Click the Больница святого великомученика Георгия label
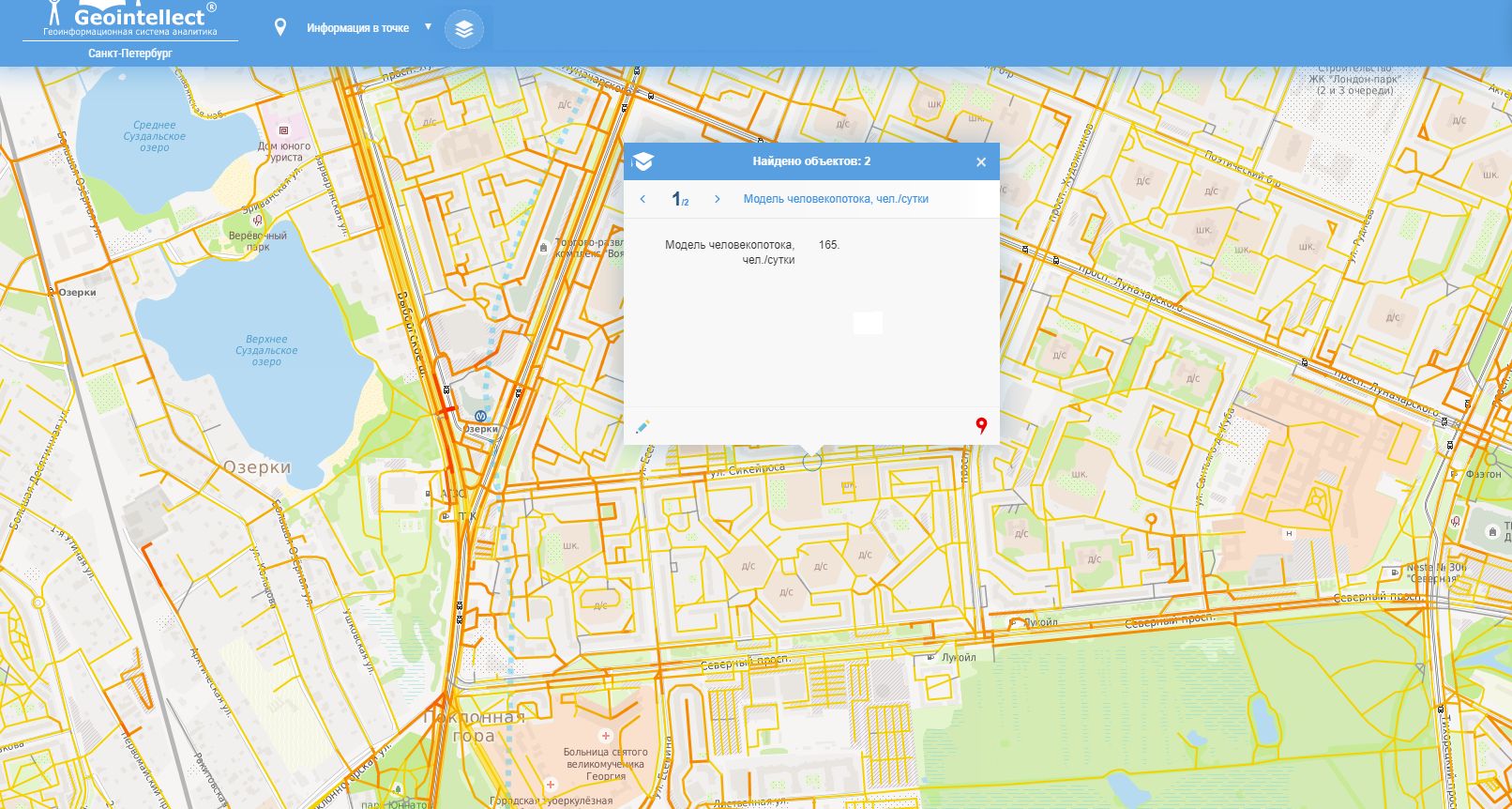Screen dimensions: 1512x809 click(605, 764)
